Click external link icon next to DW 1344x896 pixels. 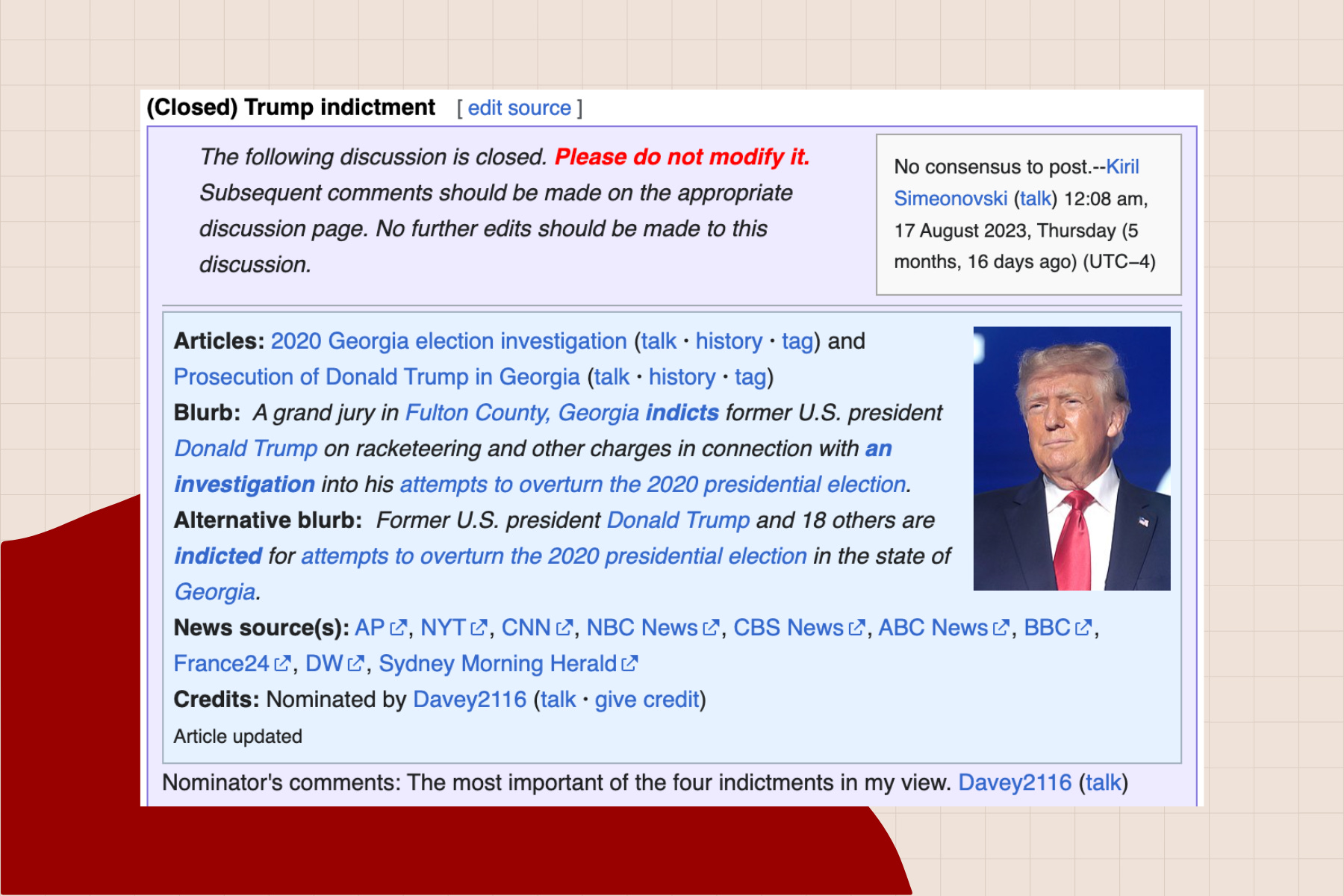coord(356,664)
